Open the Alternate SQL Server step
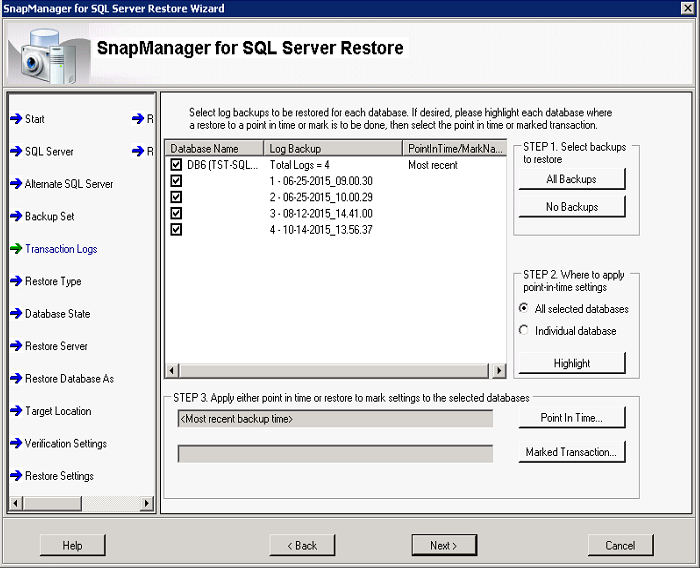This screenshot has width=700, height=568. (69, 184)
